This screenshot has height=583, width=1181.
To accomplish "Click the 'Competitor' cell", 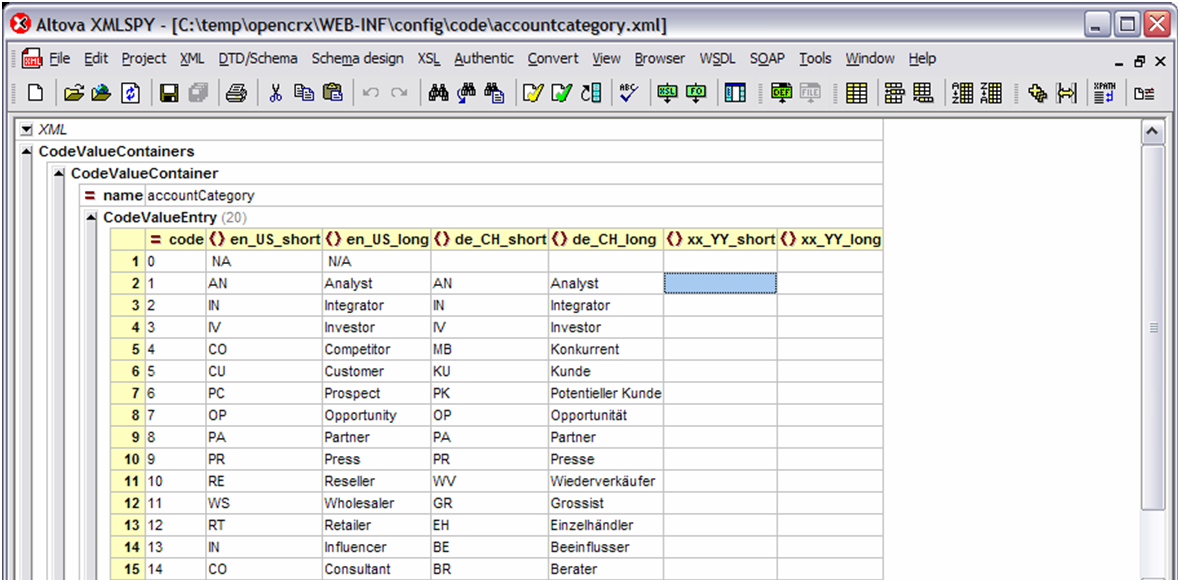I will [376, 349].
